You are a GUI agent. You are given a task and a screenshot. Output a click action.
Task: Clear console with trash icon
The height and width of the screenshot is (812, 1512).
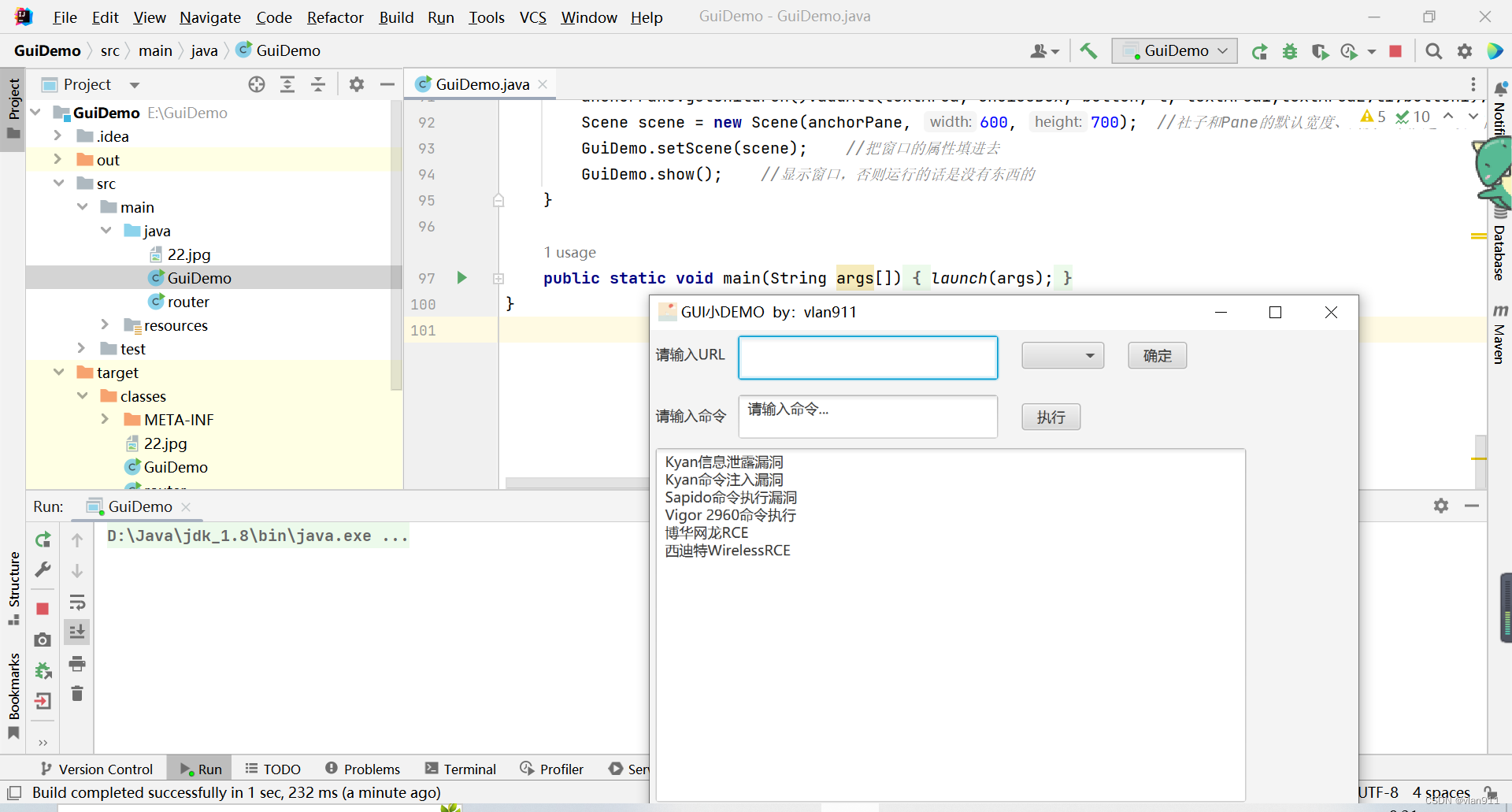77,694
